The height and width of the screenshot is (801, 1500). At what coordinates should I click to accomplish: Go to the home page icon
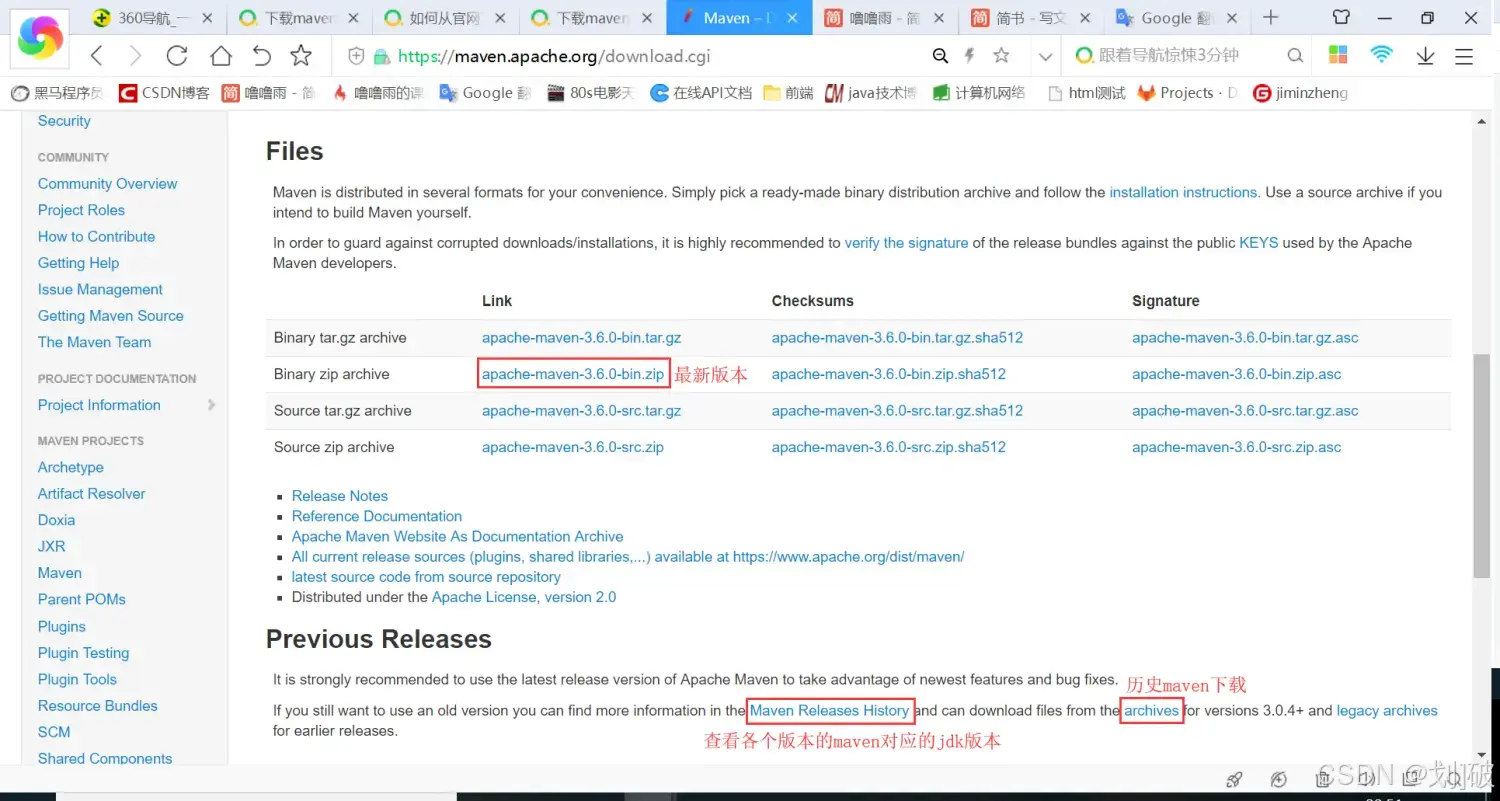click(220, 56)
